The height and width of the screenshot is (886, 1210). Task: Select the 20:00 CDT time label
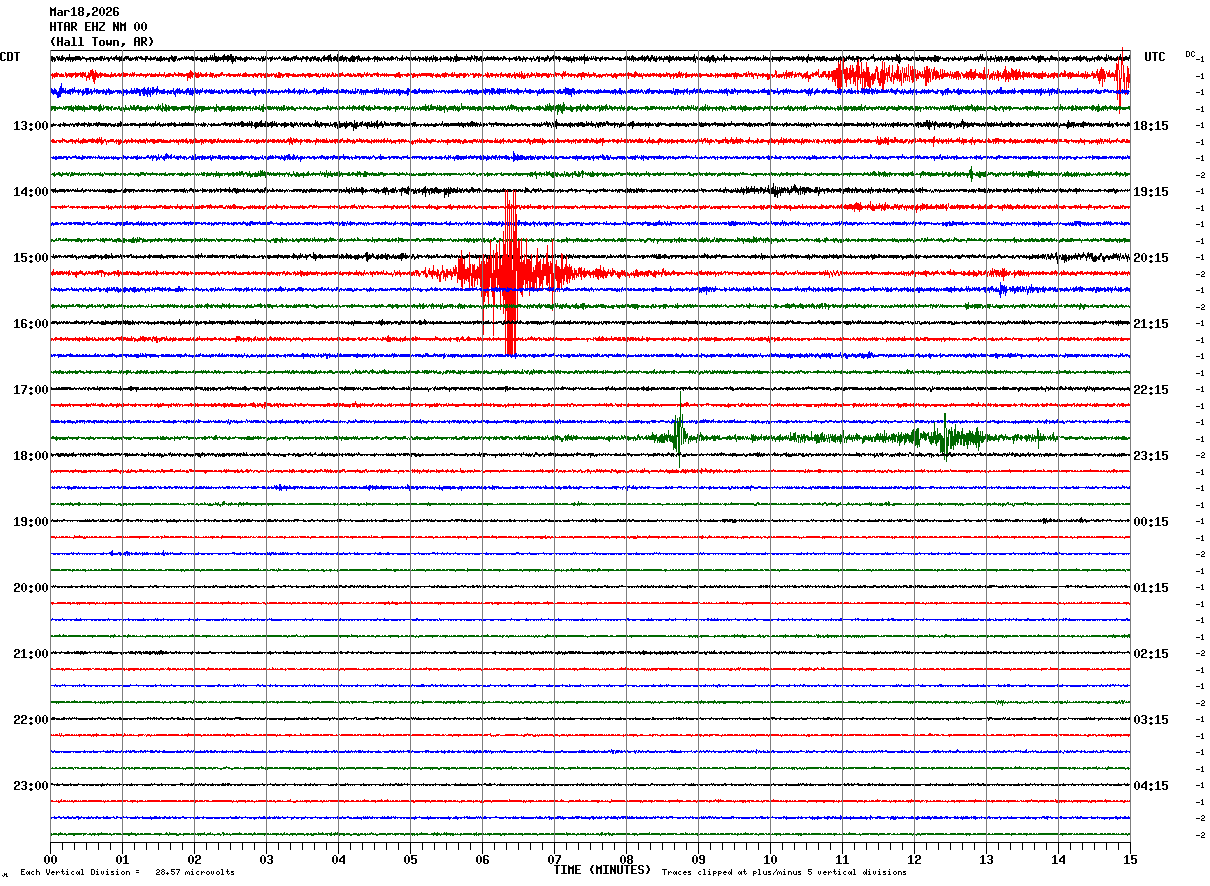(x=30, y=587)
